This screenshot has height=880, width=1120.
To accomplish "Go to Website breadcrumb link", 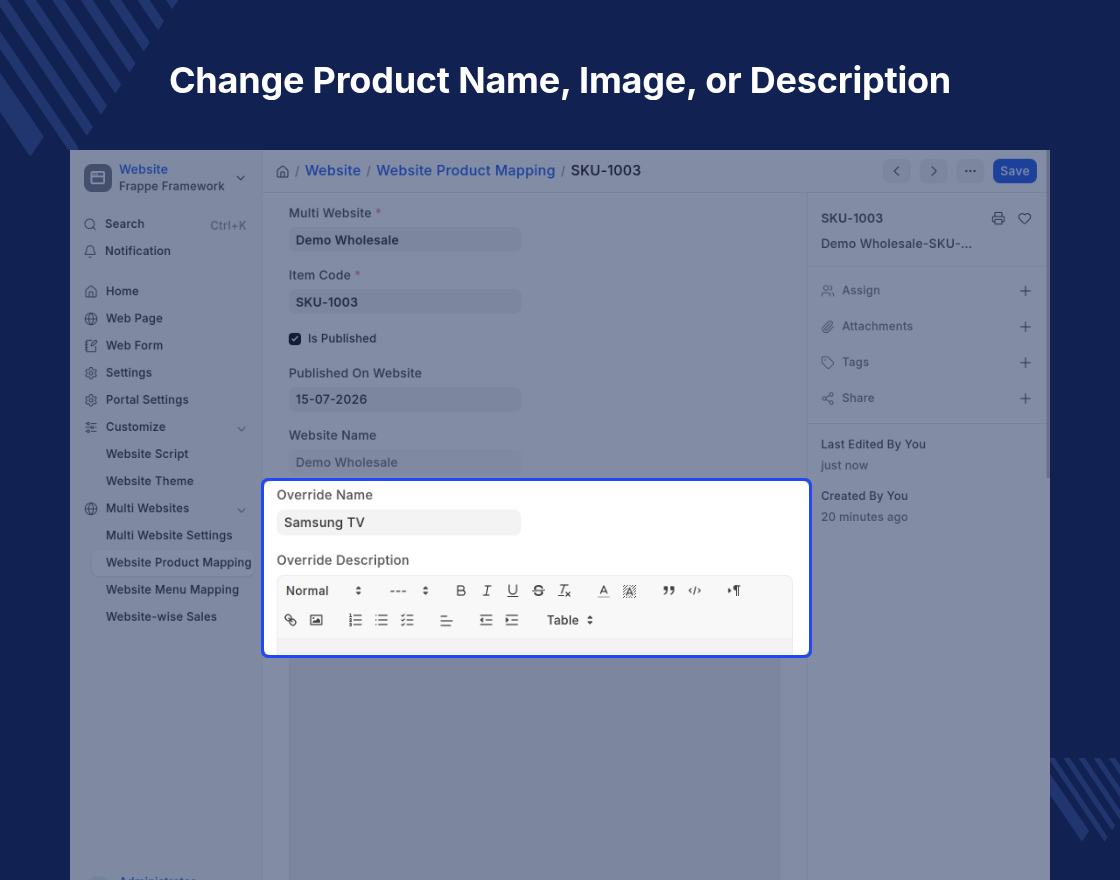I will 333,171.
